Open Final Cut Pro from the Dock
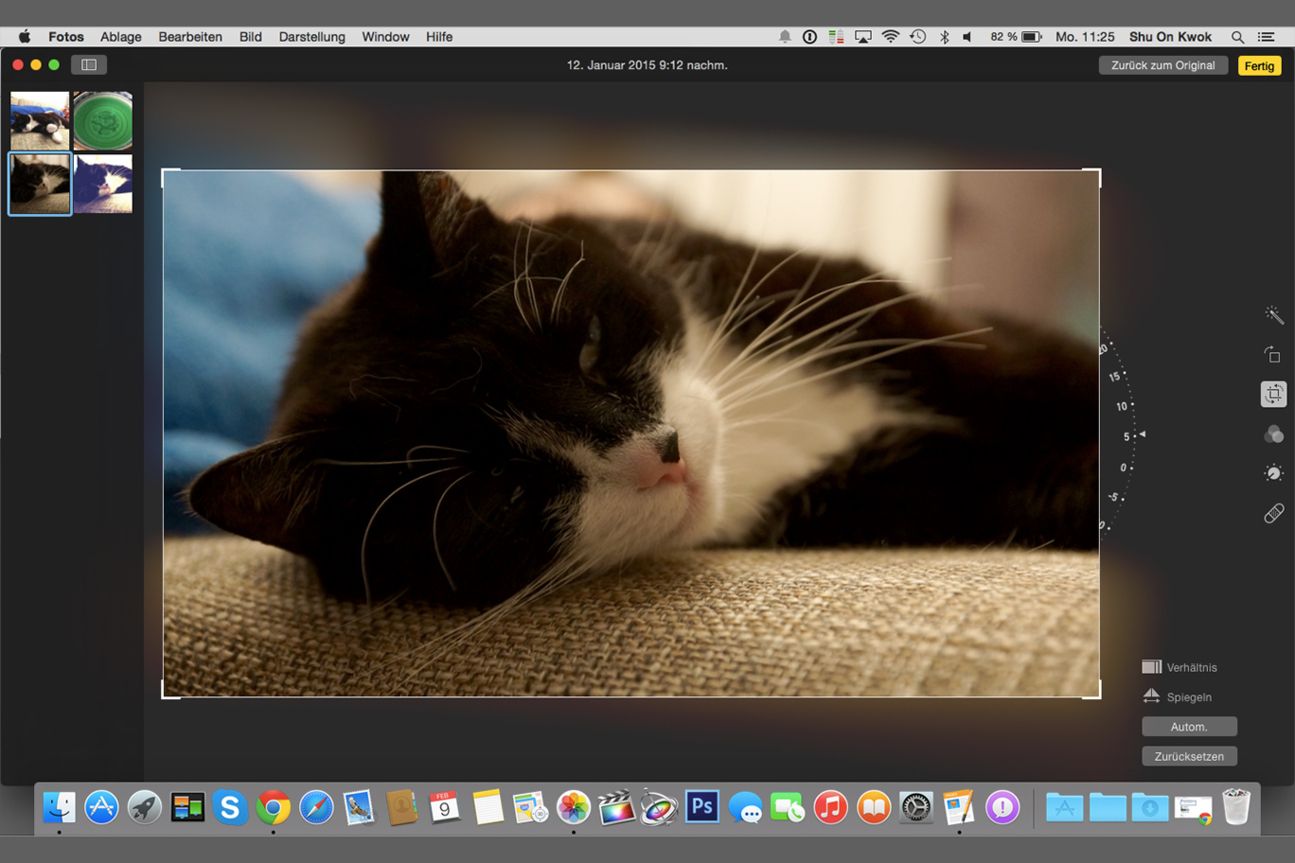This screenshot has height=863, width=1295. [x=617, y=806]
